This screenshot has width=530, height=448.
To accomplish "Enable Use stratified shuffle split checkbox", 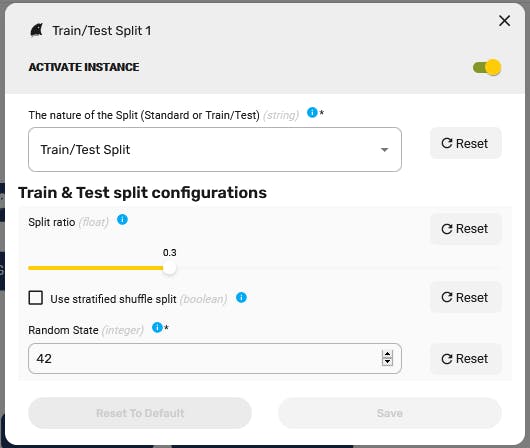I will pyautogui.click(x=35, y=298).
